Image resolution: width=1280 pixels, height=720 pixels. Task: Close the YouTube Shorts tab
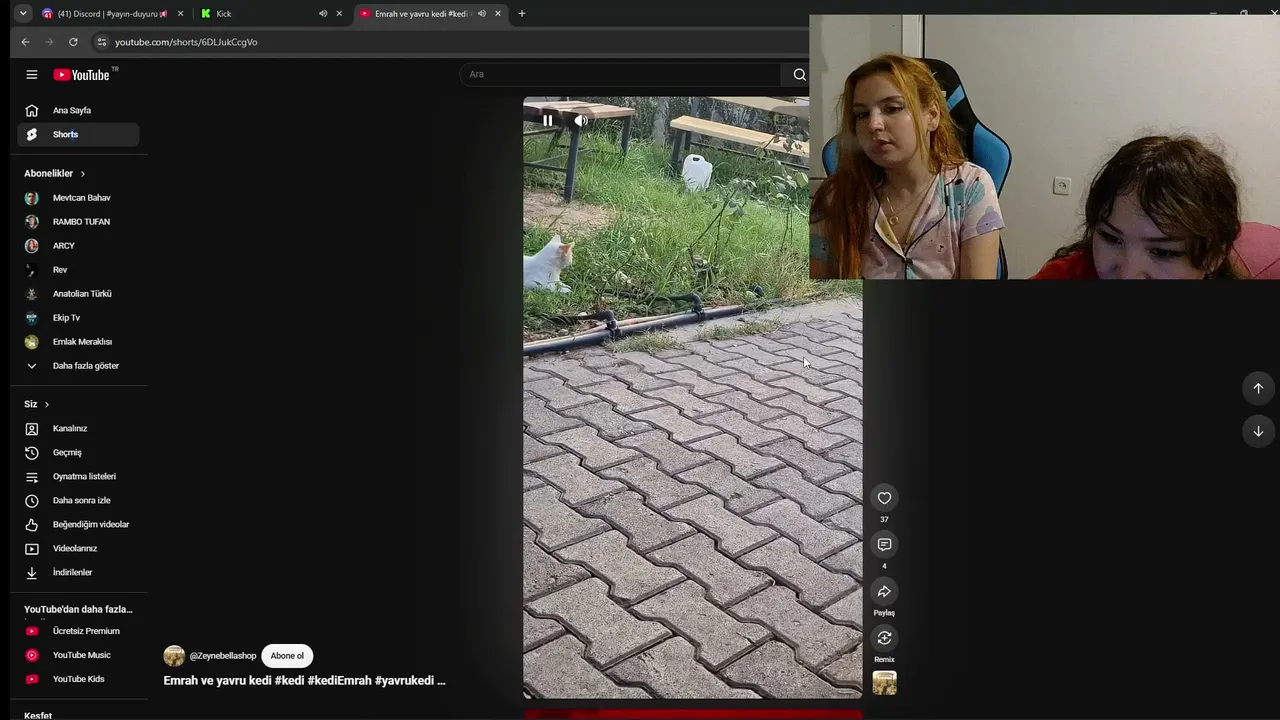(x=498, y=14)
